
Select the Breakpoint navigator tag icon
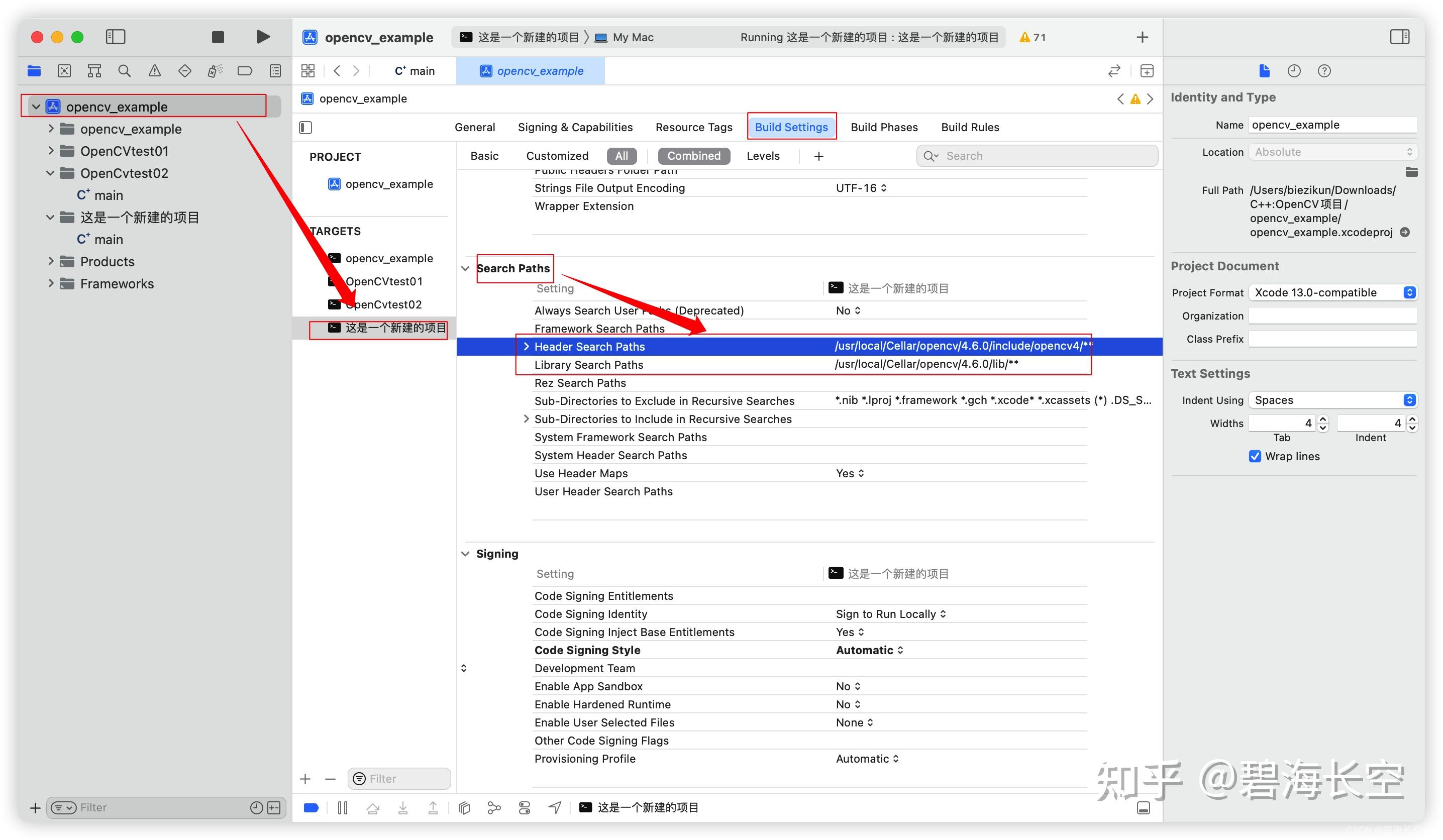(245, 70)
